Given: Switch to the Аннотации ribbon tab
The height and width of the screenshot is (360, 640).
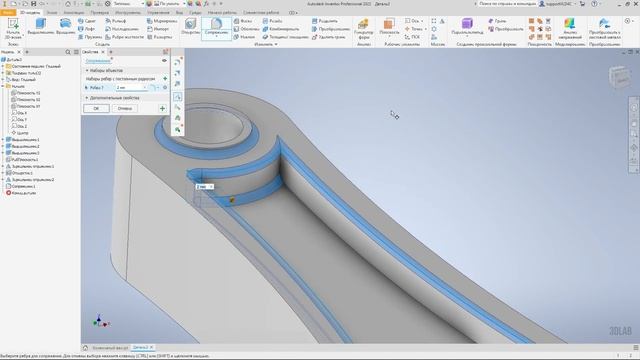Looking at the screenshot, I should (73, 13).
